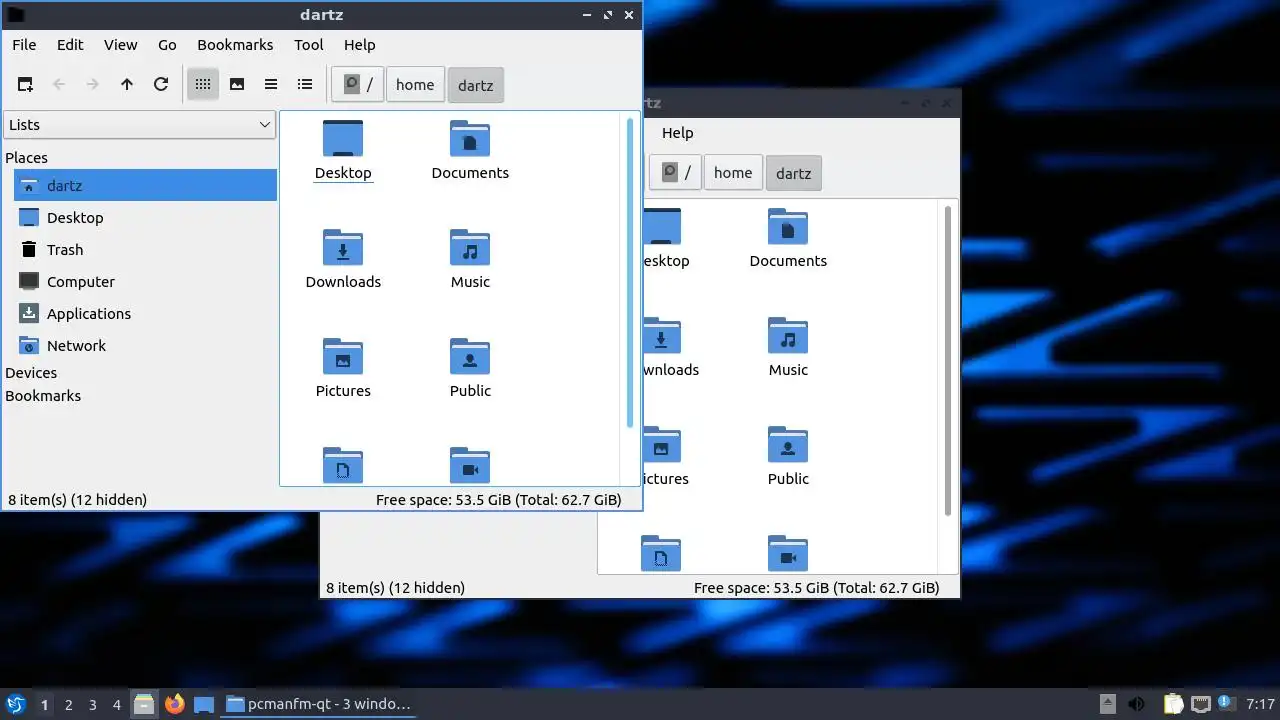Image resolution: width=1280 pixels, height=720 pixels.
Task: Launch file manager from panel quicklaunch
Action: [x=145, y=704]
